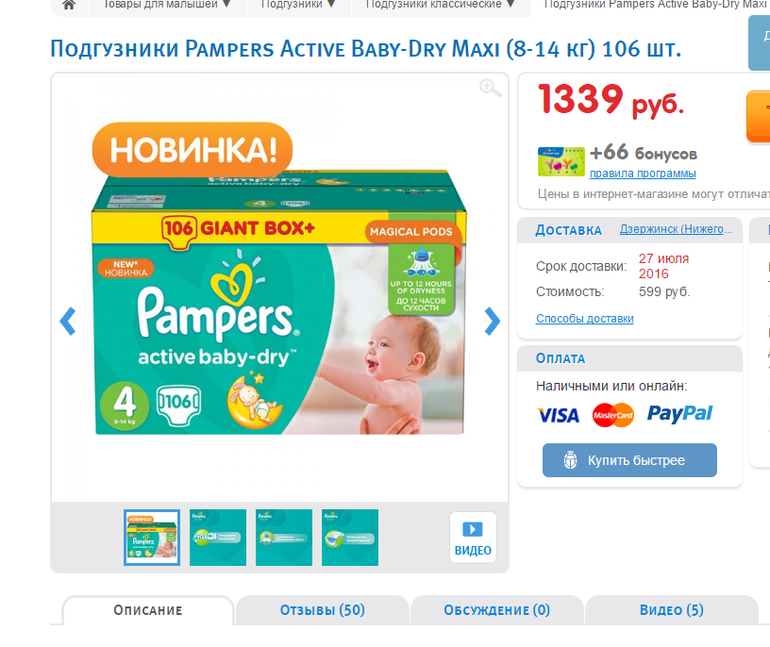Expand the Подгузники breadcrumb dropdown
Image resolution: width=770 pixels, height=647 pixels.
tap(331, 4)
